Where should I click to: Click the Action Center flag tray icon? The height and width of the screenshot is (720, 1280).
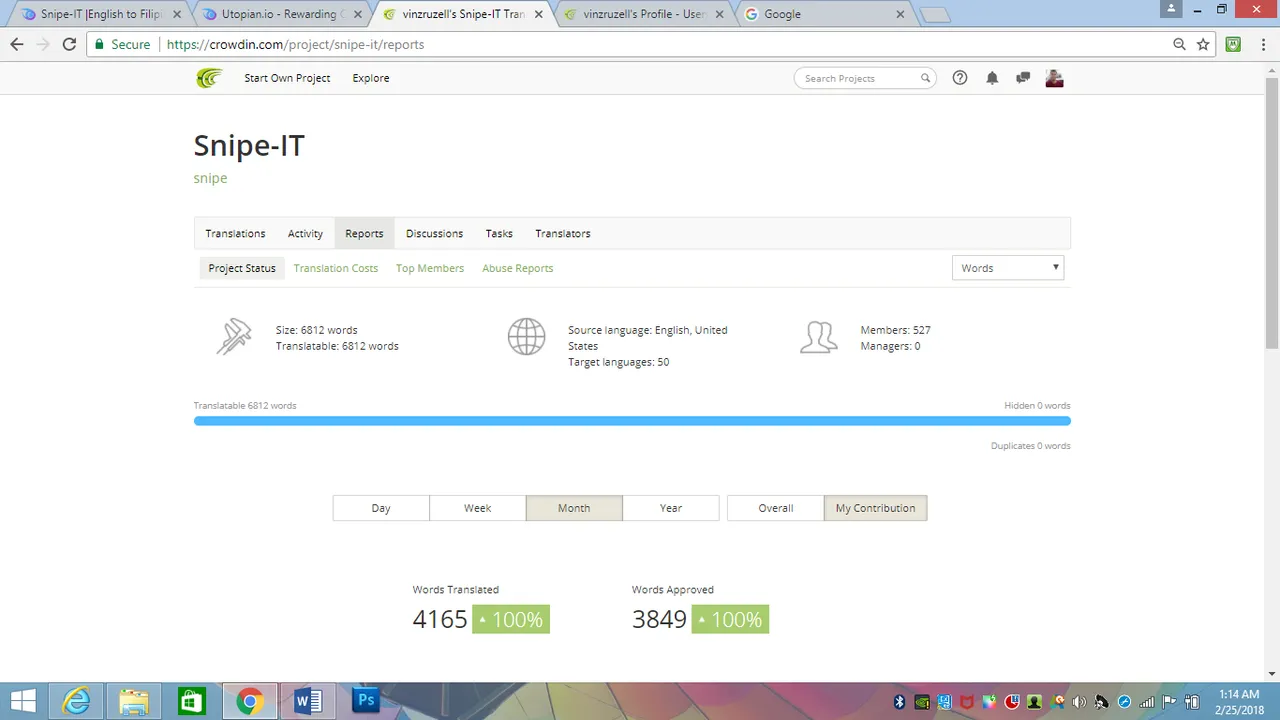tap(1169, 702)
